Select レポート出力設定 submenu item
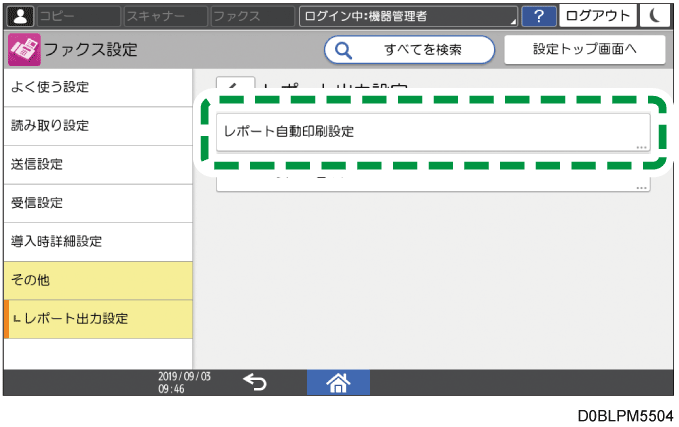 (98, 319)
